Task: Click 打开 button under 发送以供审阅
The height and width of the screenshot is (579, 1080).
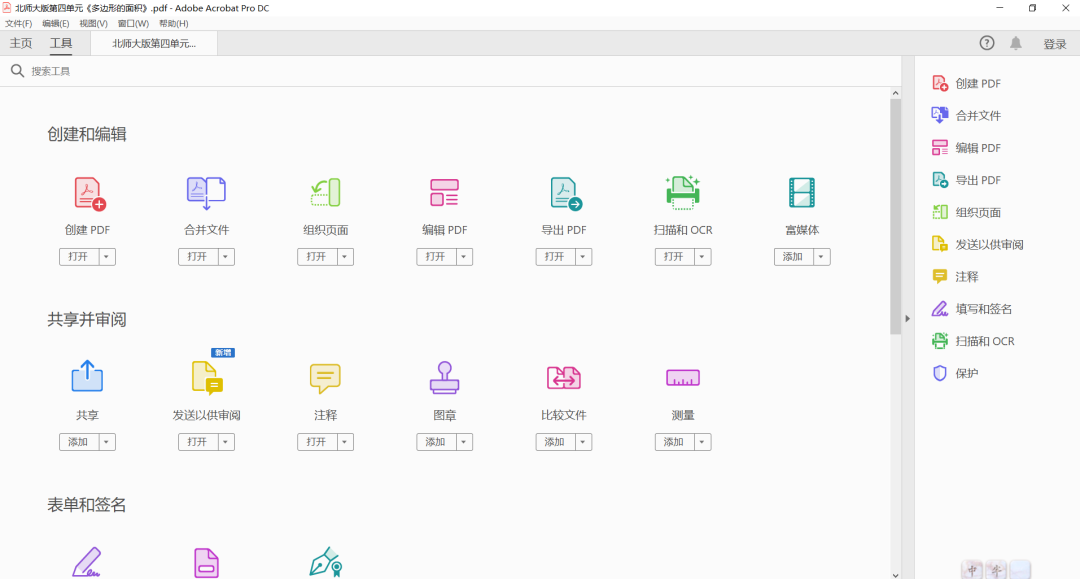Action: 198,442
